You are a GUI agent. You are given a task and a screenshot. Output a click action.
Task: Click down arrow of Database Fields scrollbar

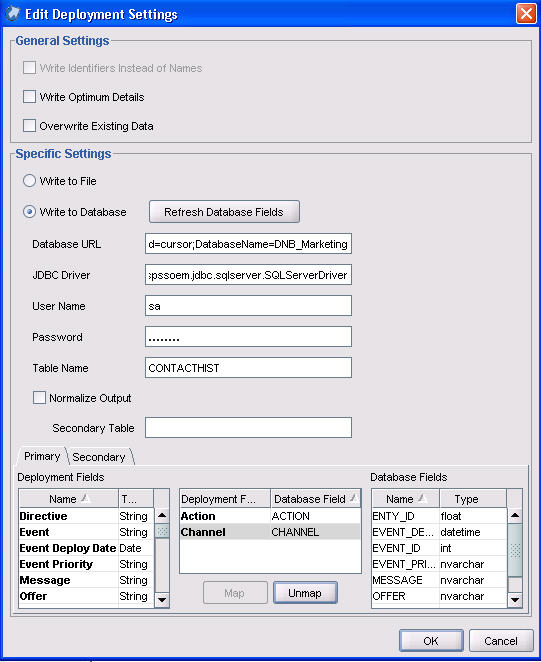tap(515, 599)
